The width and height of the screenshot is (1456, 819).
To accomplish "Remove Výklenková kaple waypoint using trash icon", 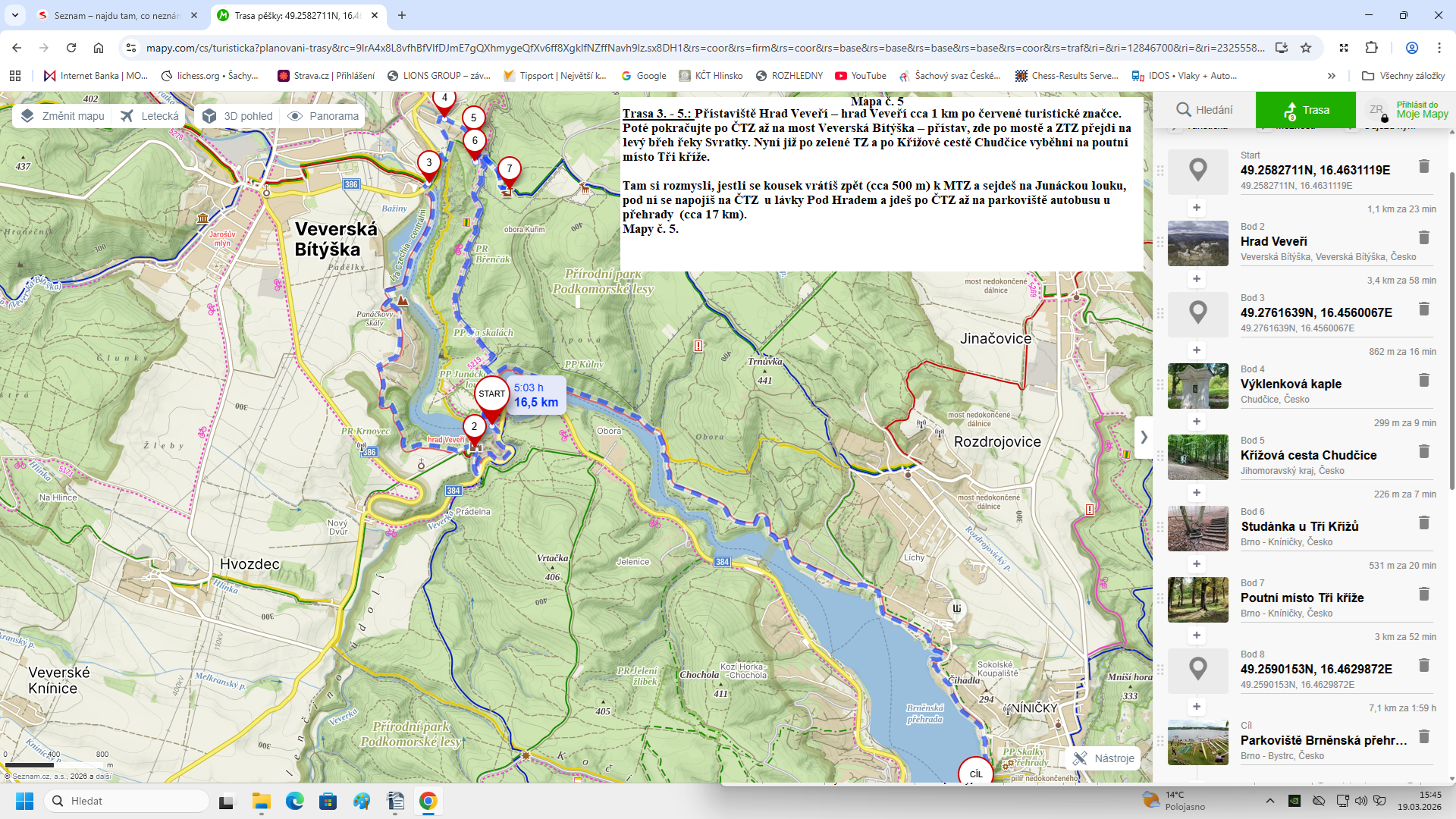I will click(1423, 381).
